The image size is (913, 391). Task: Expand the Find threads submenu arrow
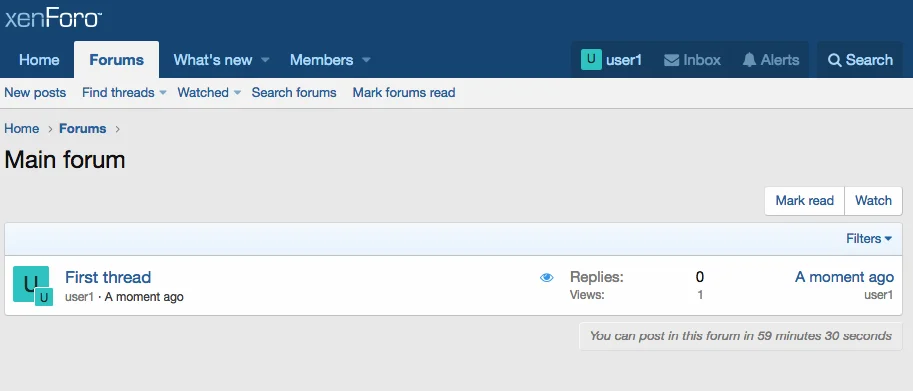[163, 93]
